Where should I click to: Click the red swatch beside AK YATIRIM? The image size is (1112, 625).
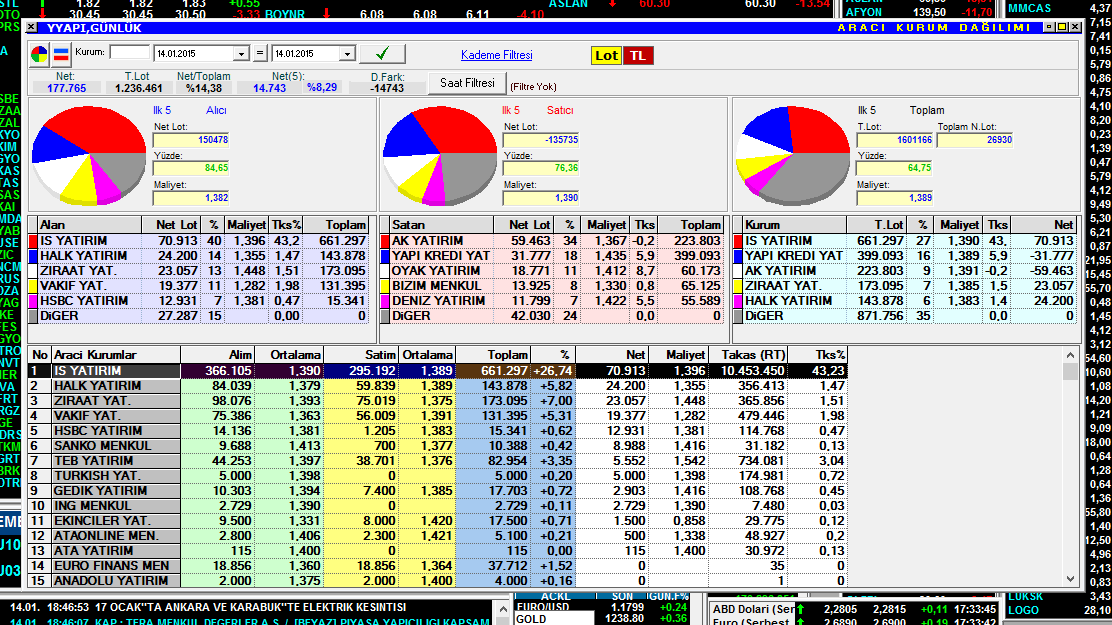click(x=384, y=241)
